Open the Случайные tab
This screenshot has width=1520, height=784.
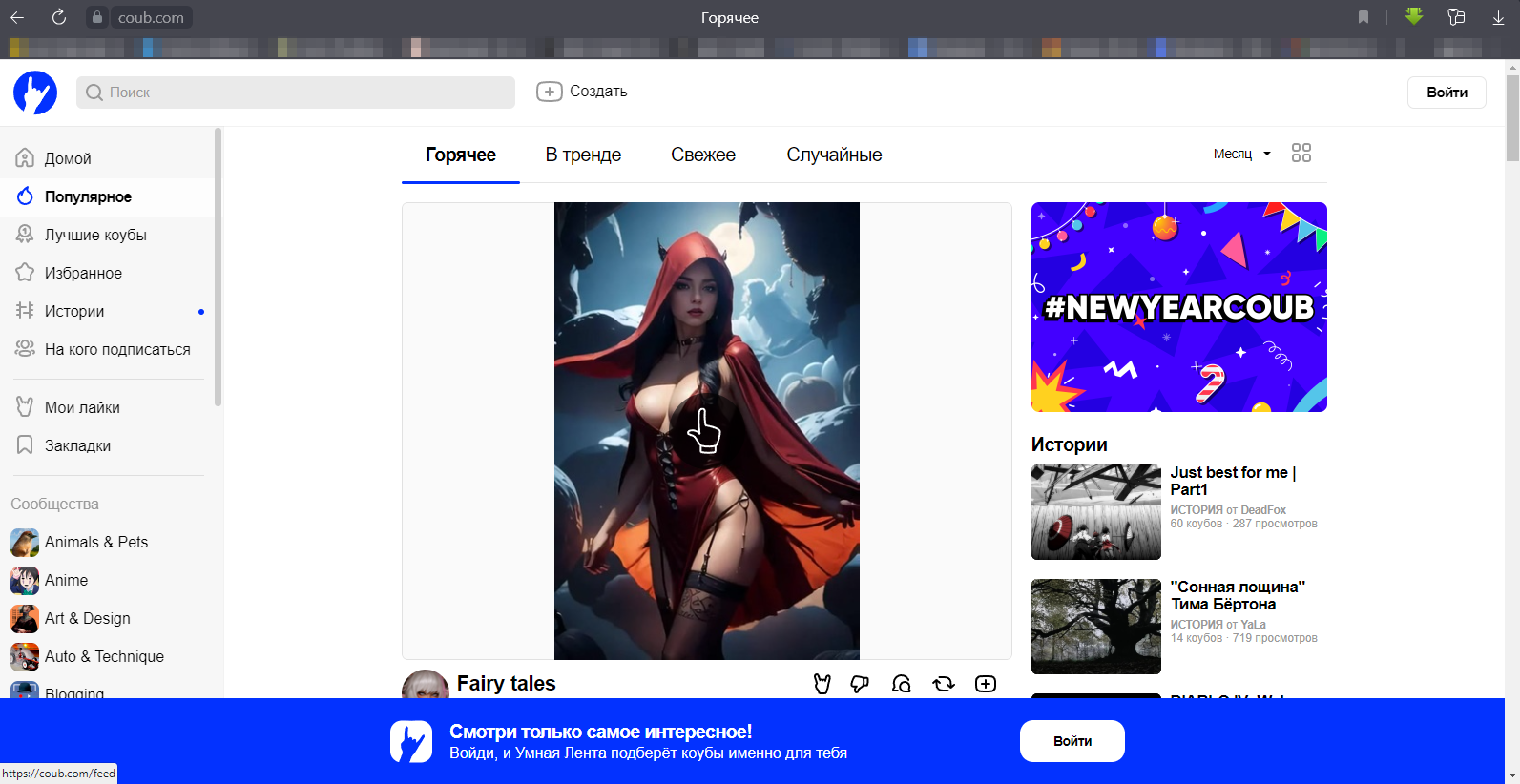click(834, 155)
